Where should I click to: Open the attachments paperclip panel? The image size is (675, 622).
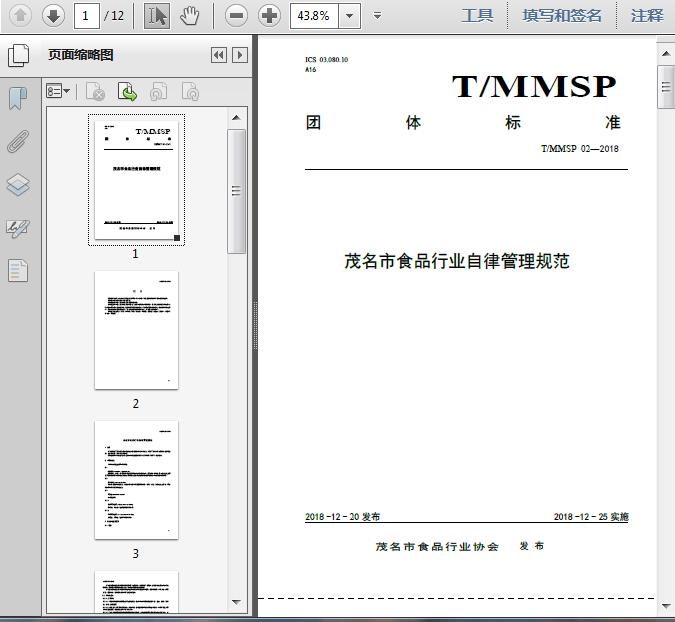tap(18, 141)
